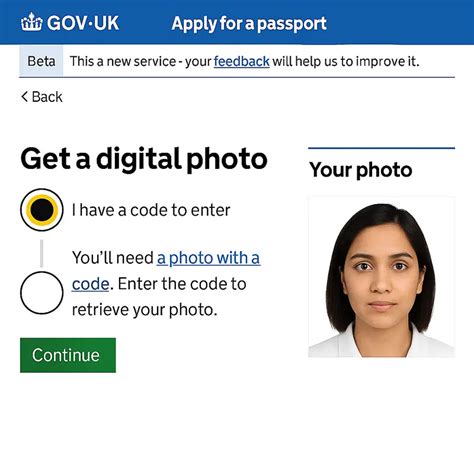Click the grey vertical line under the selected radio
The height and width of the screenshot is (474, 474).
pos(42,253)
